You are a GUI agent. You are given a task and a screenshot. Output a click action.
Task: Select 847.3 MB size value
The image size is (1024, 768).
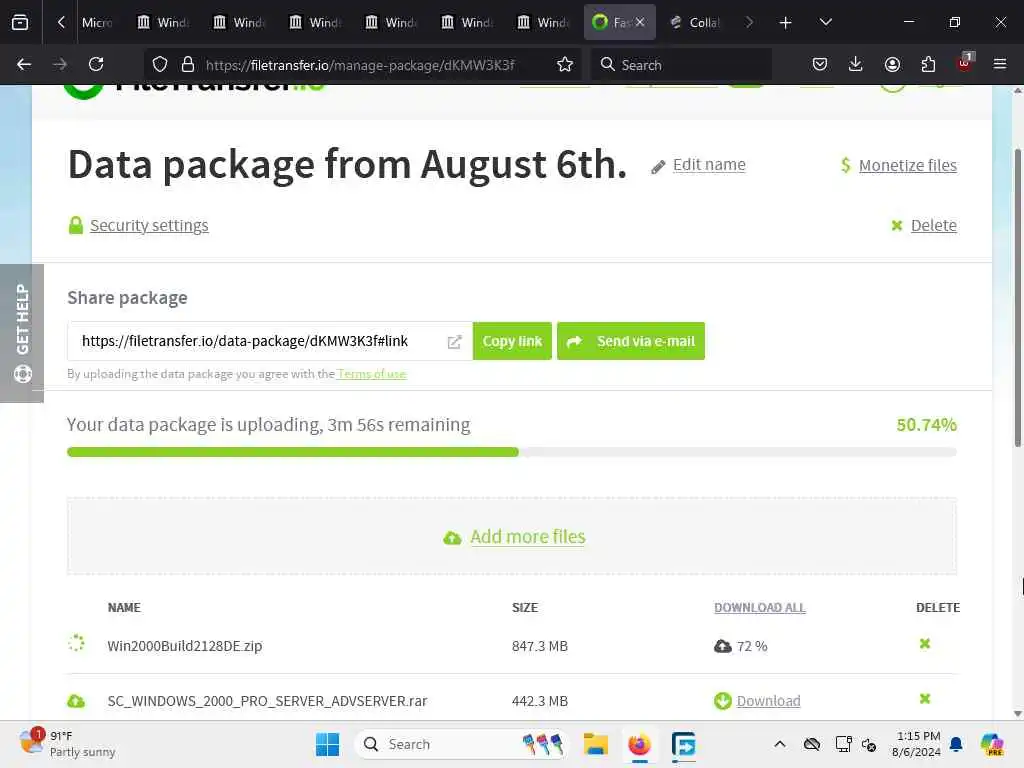539,646
